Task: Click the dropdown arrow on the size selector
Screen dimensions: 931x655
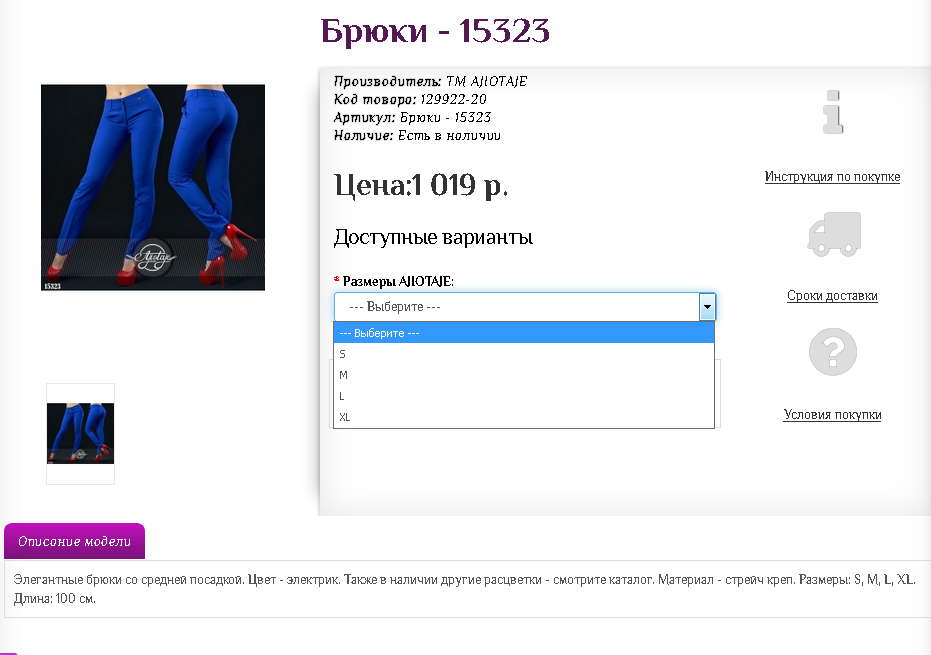Action: click(708, 306)
